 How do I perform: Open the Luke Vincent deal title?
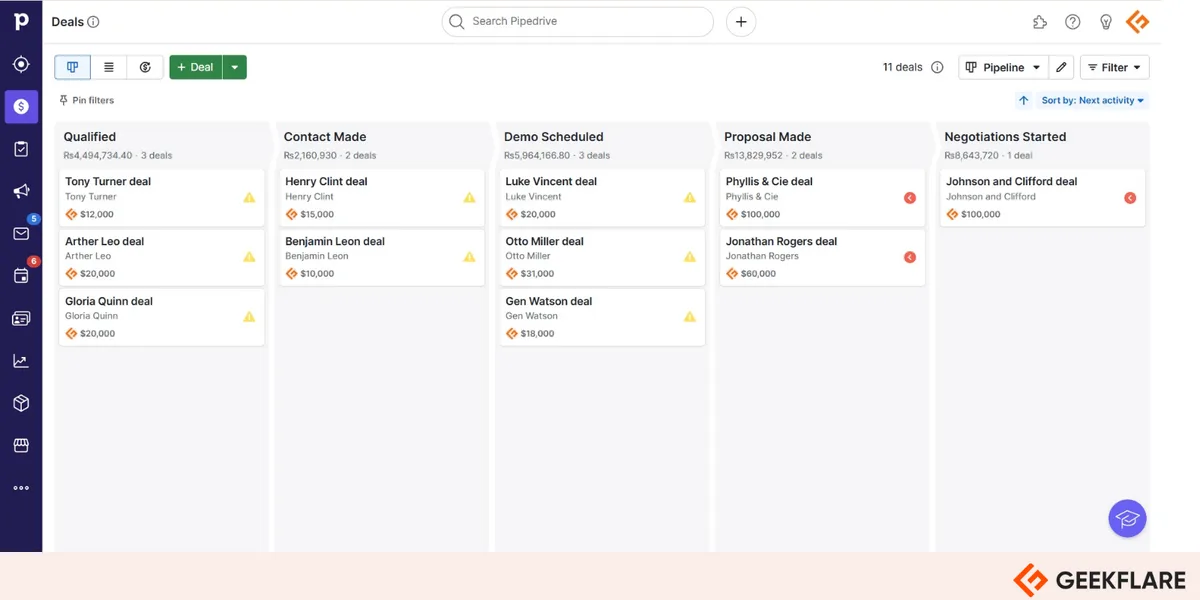pyautogui.click(x=551, y=182)
